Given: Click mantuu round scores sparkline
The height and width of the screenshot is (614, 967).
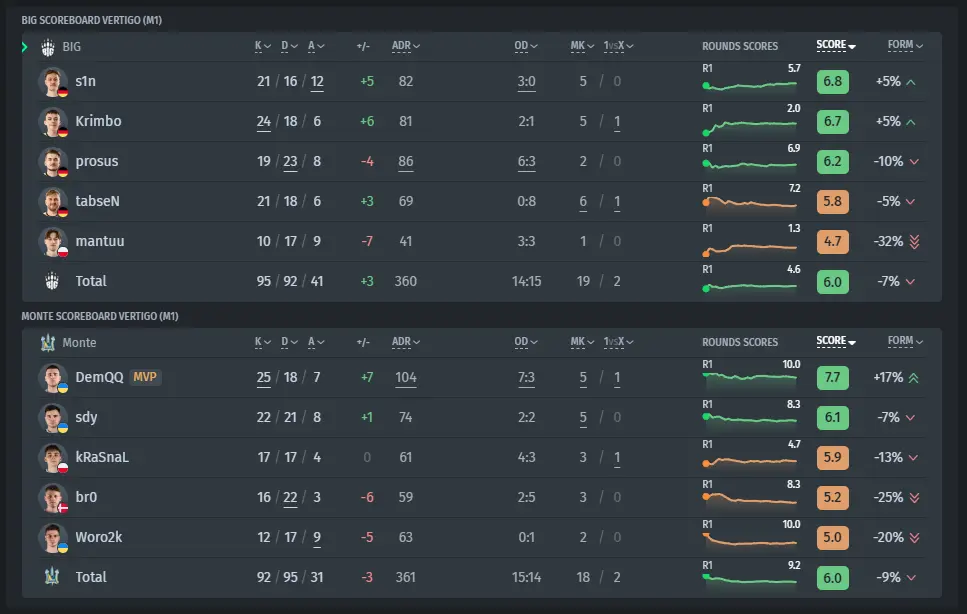Looking at the screenshot, I should (x=751, y=249).
